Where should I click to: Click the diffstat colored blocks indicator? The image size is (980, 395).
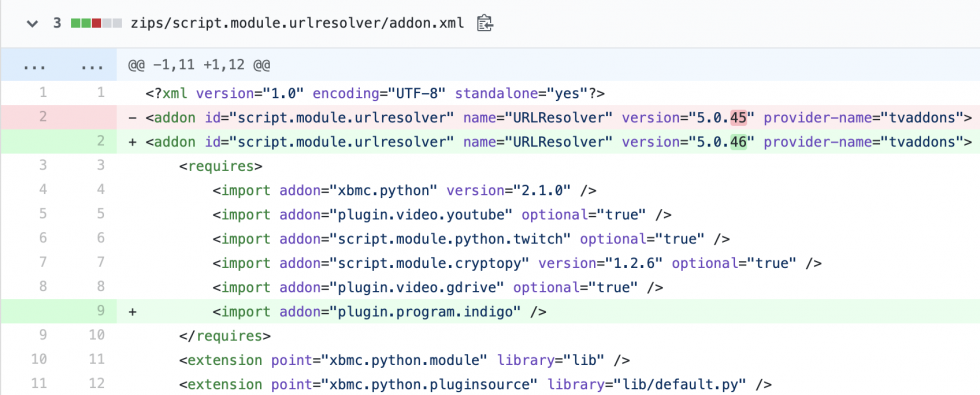click(96, 24)
